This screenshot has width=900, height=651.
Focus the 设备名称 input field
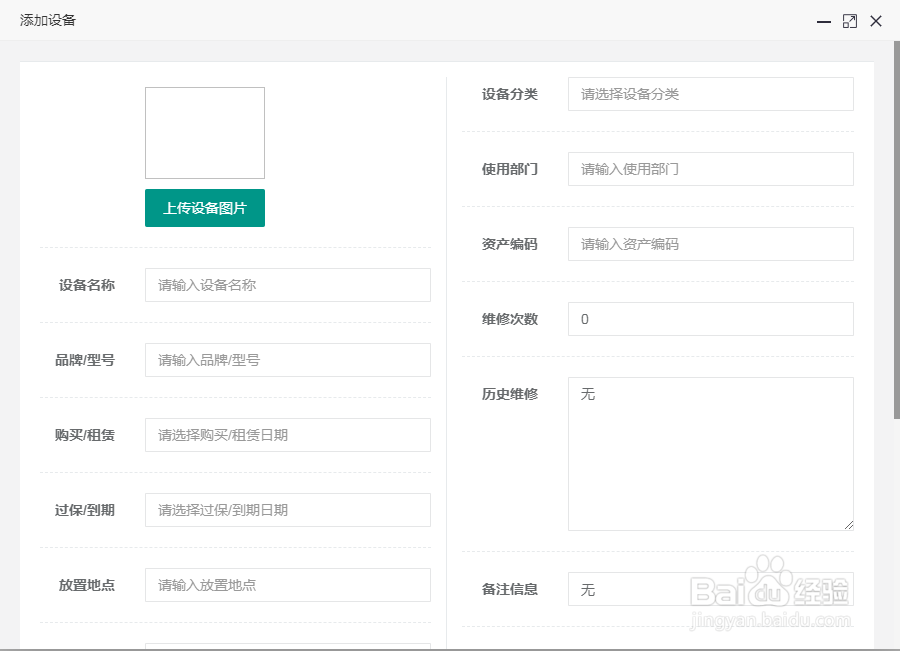pos(288,285)
